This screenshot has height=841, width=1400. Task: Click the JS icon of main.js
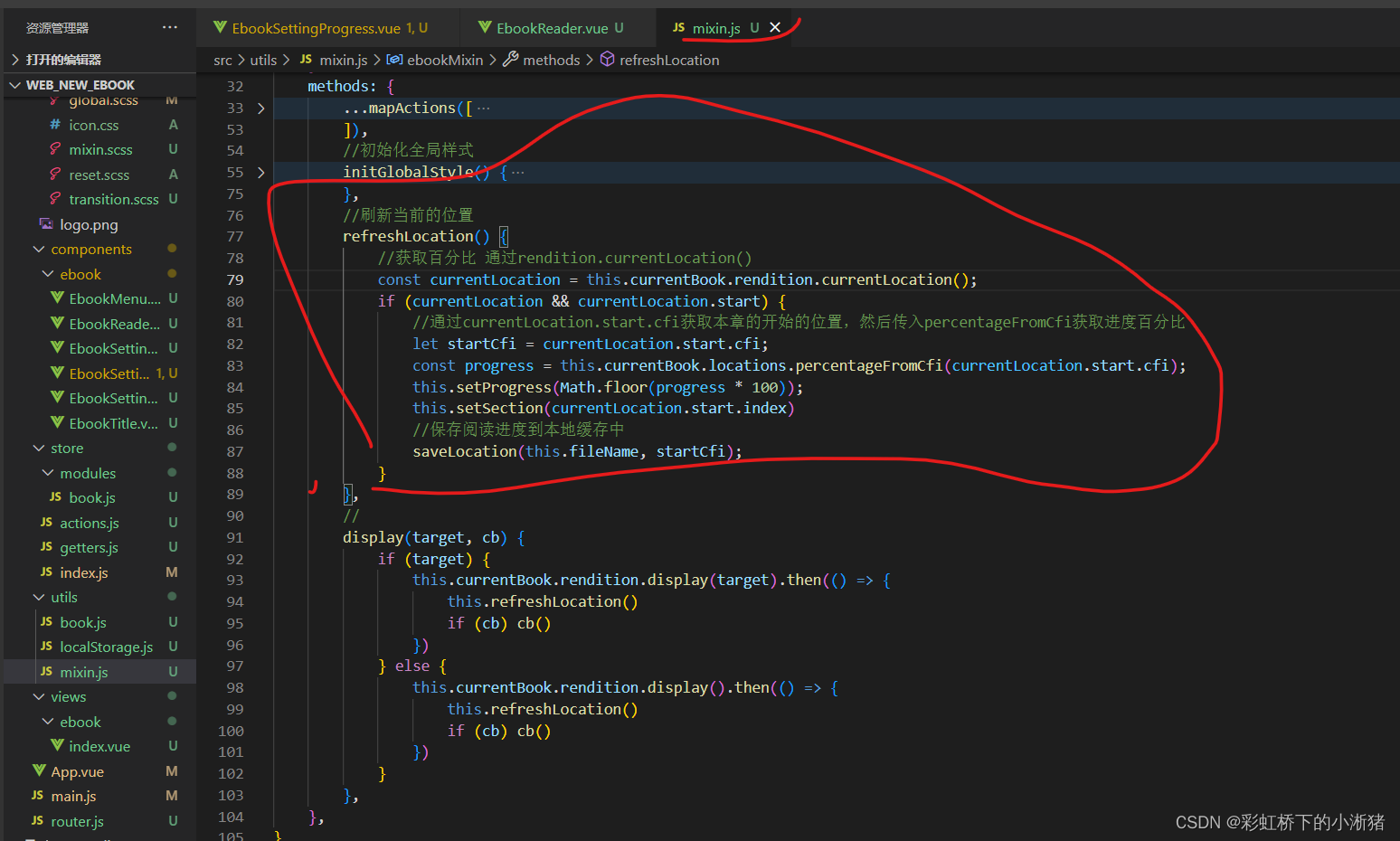point(37,796)
